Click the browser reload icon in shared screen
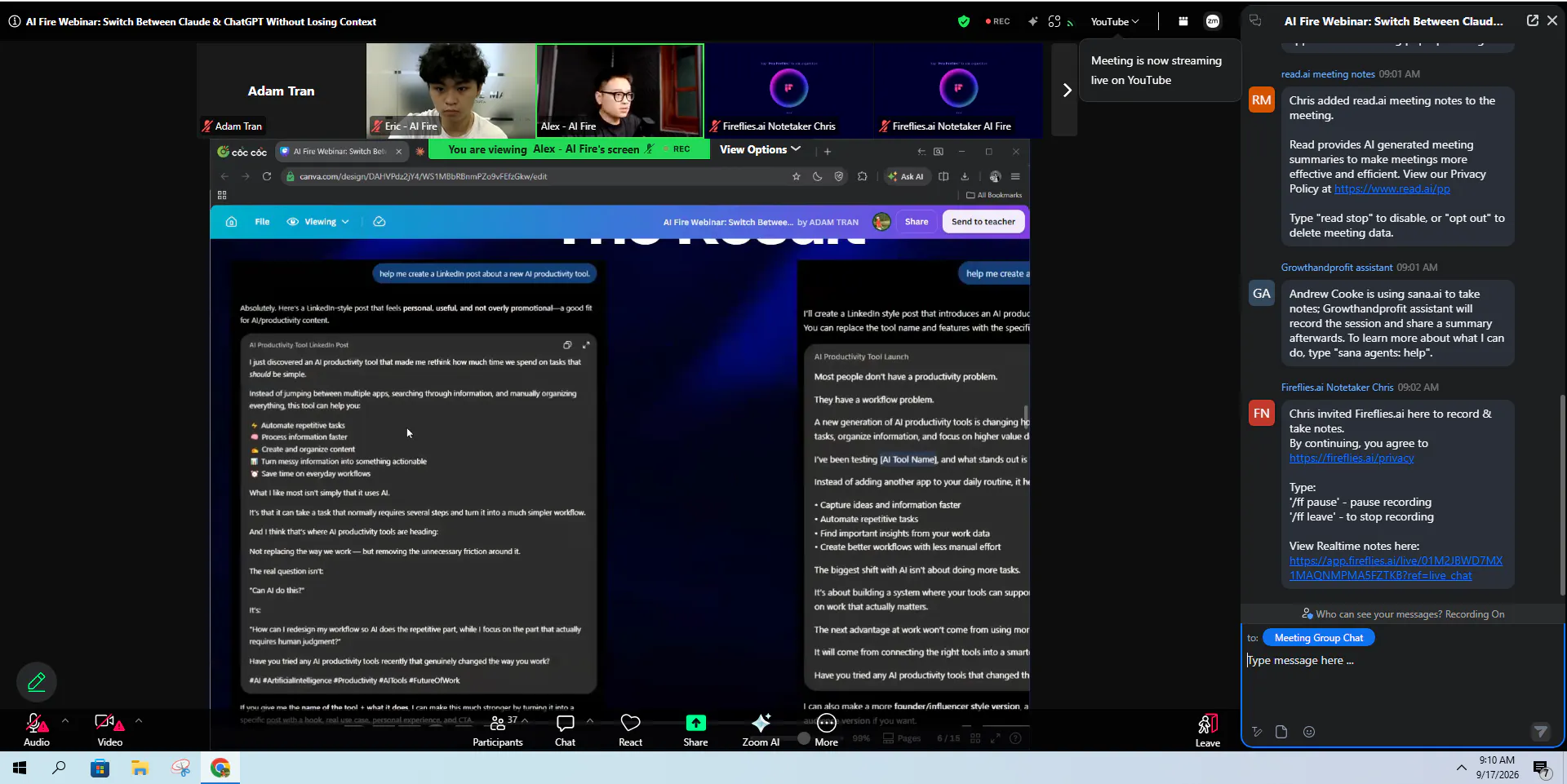 [x=267, y=176]
